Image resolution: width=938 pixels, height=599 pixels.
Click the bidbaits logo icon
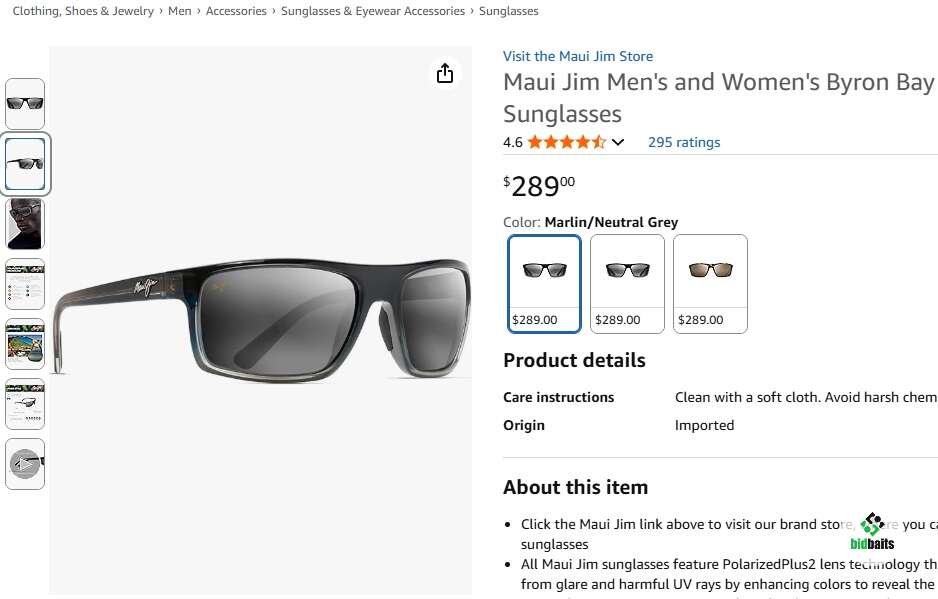(x=872, y=530)
